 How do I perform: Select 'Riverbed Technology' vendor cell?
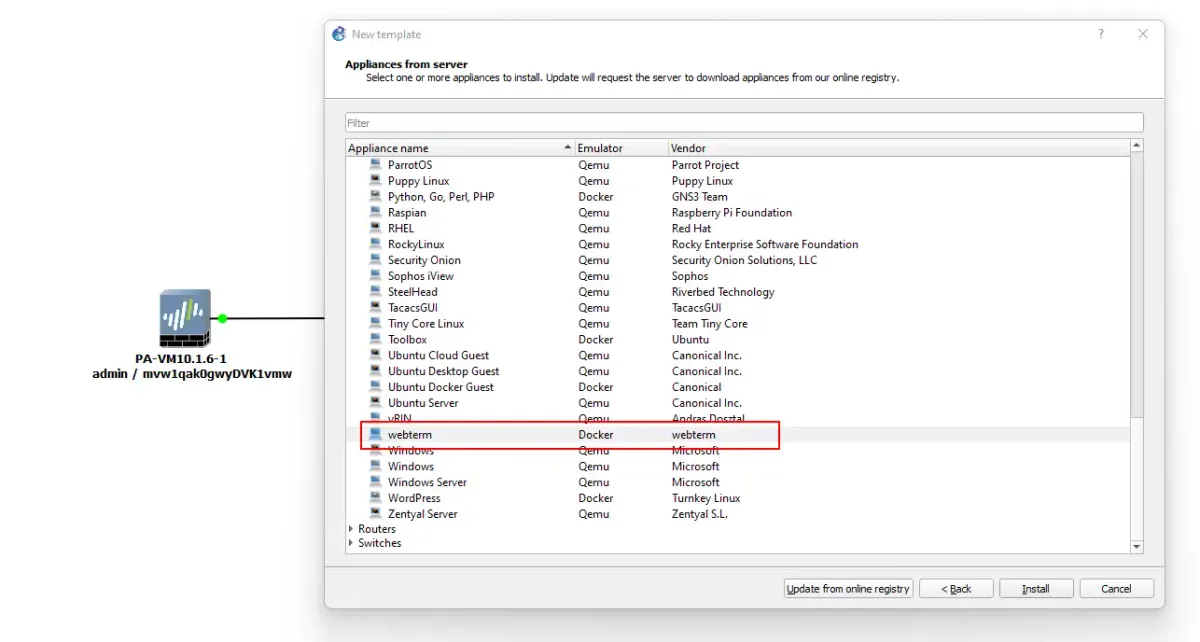pos(723,292)
